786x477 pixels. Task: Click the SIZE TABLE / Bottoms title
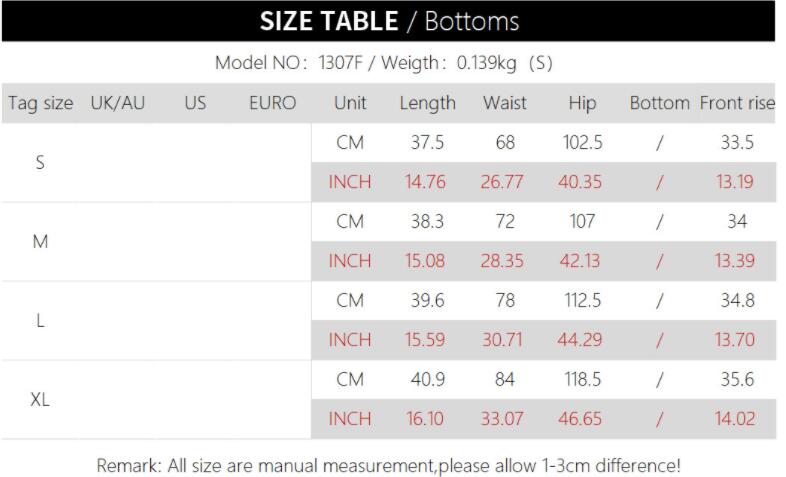389,21
